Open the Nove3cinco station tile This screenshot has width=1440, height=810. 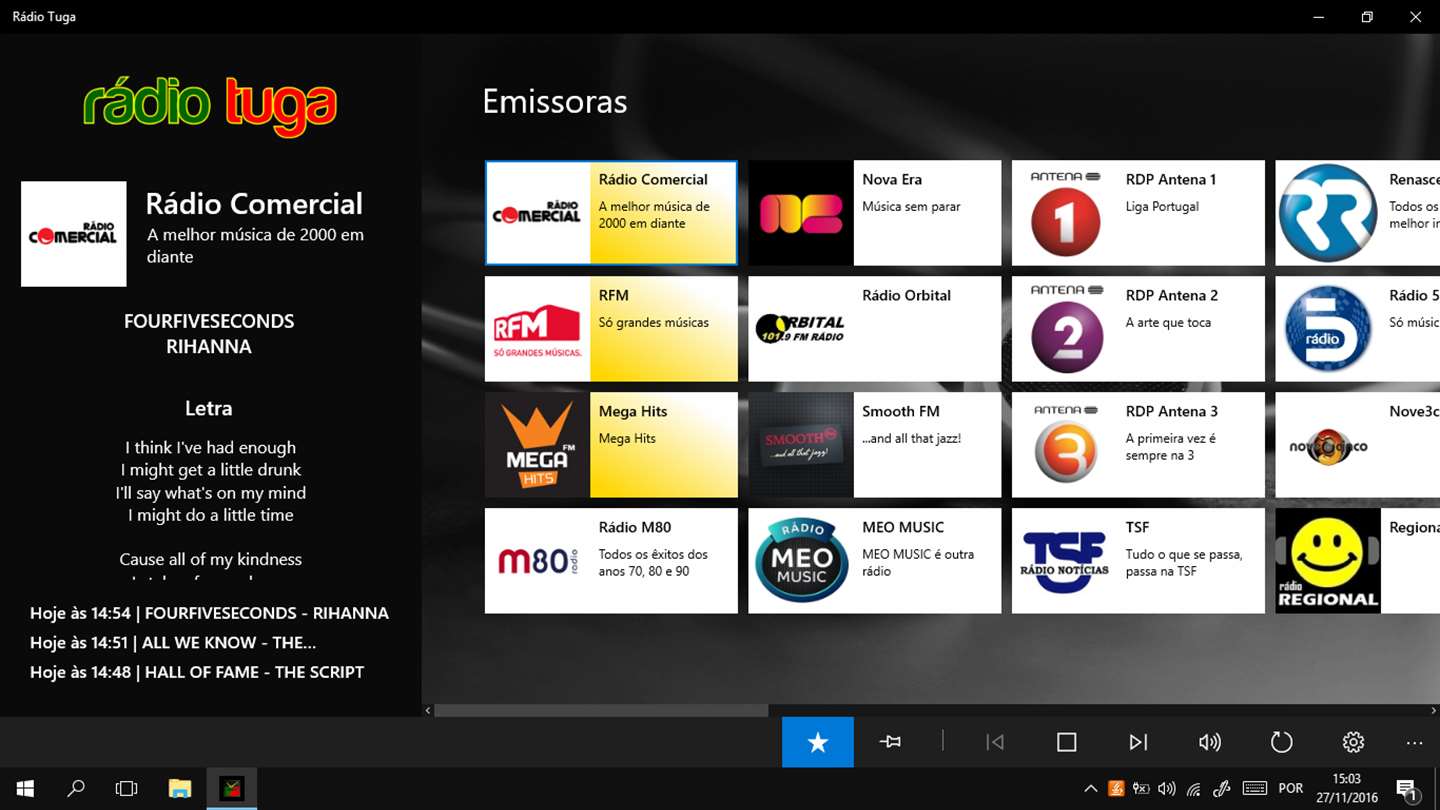click(1358, 445)
